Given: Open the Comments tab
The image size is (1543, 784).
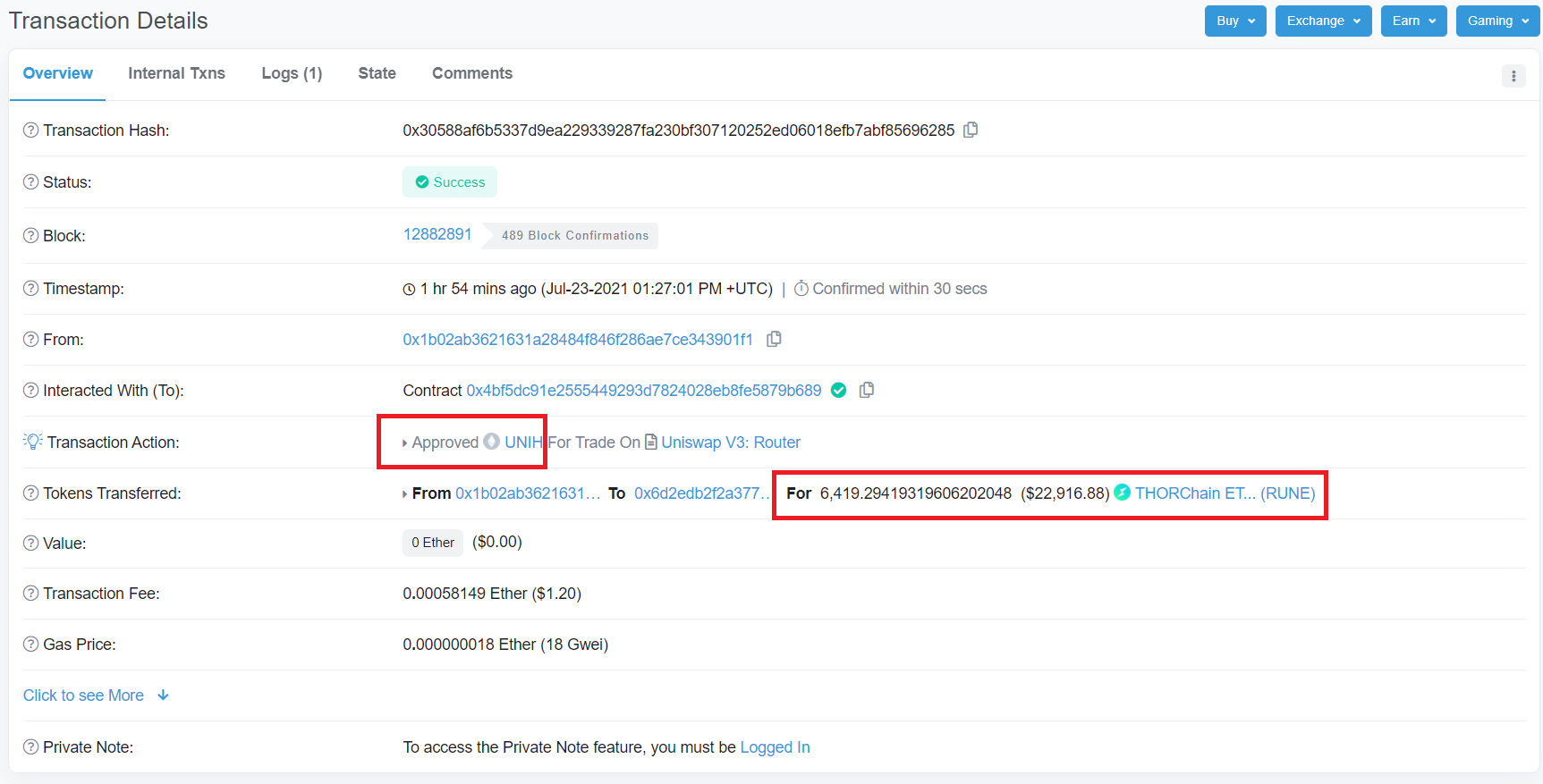Looking at the screenshot, I should pos(472,73).
